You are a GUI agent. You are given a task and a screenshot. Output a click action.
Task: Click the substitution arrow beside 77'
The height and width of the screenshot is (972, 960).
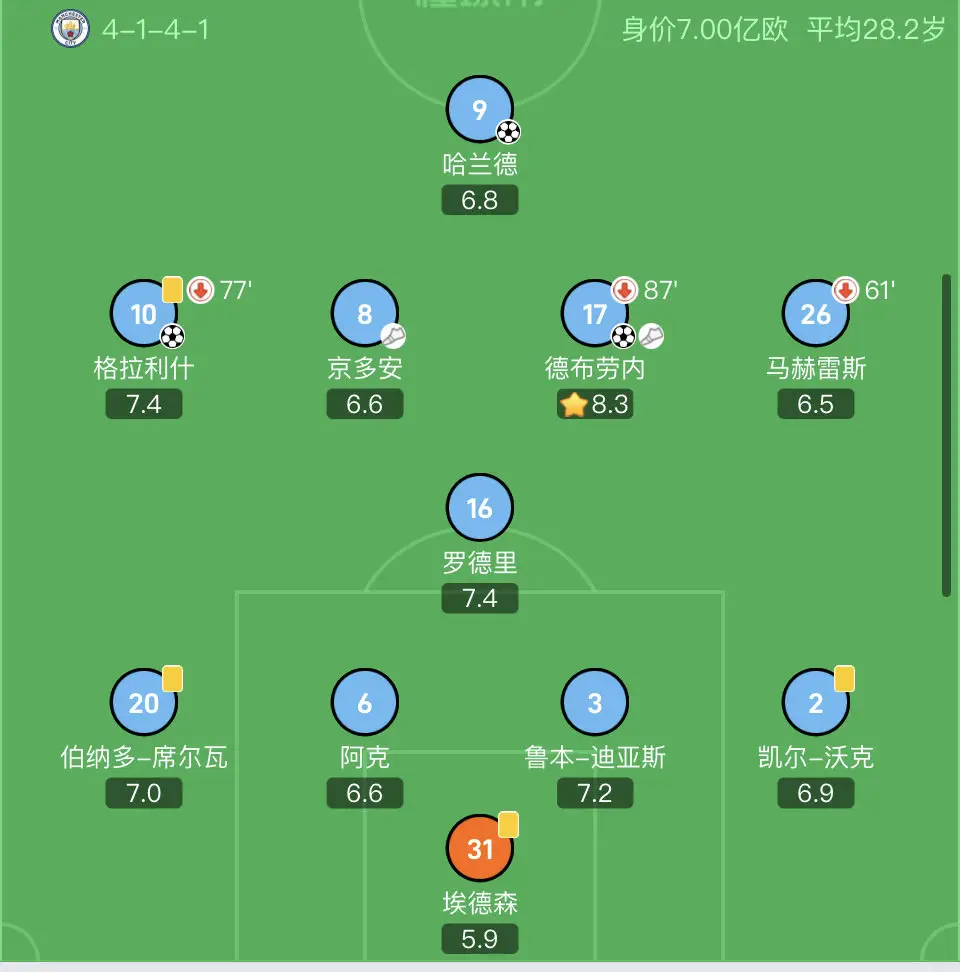(x=200, y=289)
